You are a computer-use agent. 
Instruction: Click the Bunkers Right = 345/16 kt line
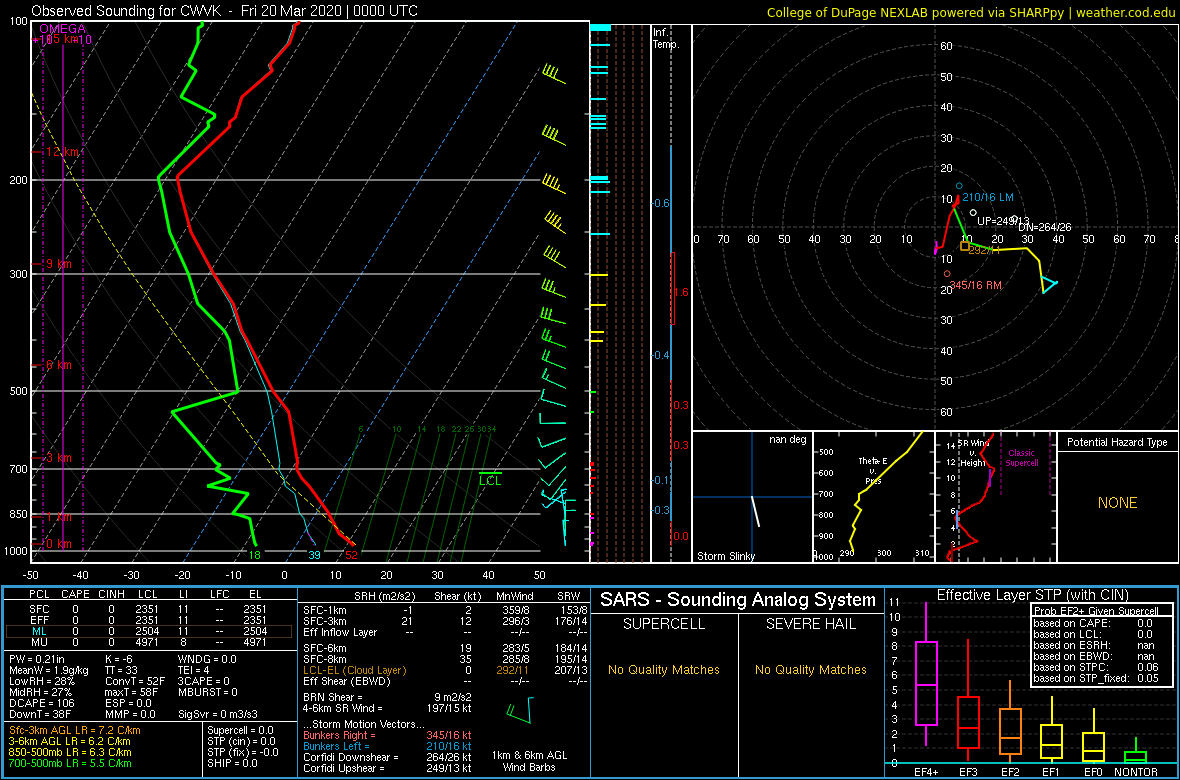point(387,736)
